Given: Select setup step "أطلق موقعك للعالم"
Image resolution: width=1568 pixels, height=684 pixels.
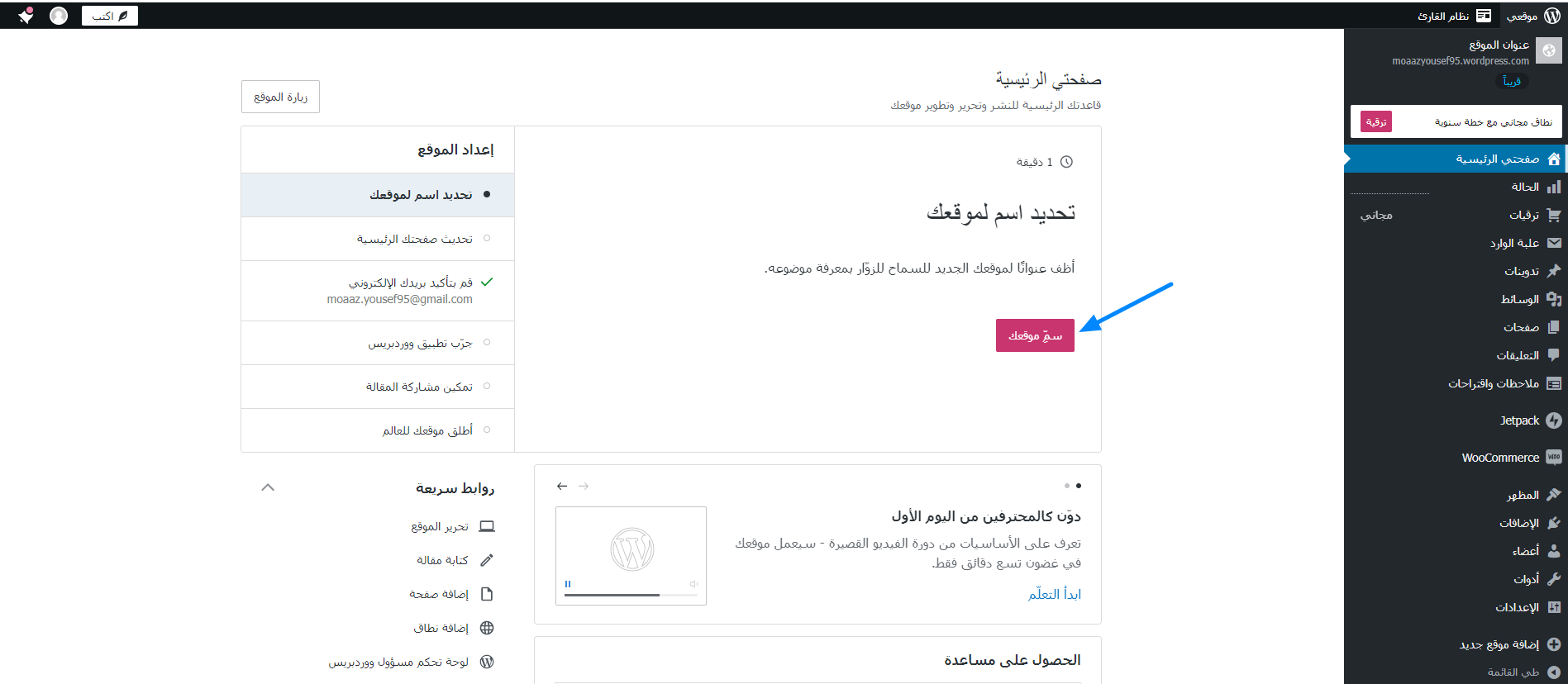Looking at the screenshot, I should (x=378, y=430).
